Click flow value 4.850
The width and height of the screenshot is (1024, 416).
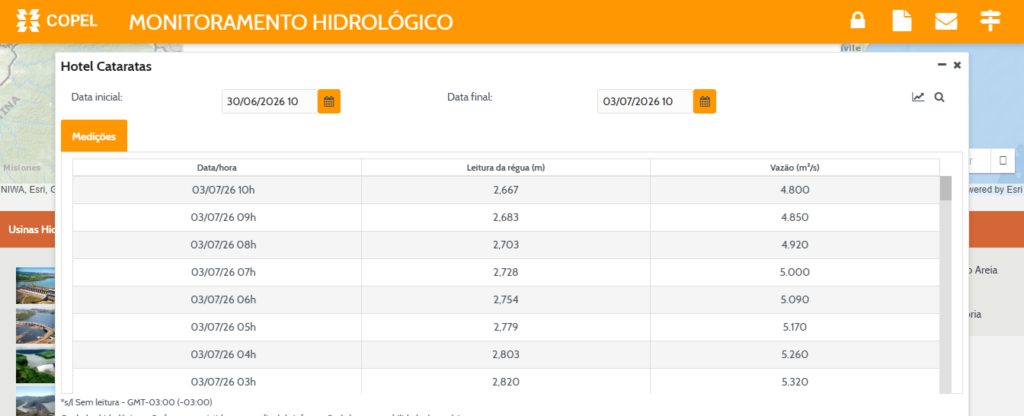(795, 217)
